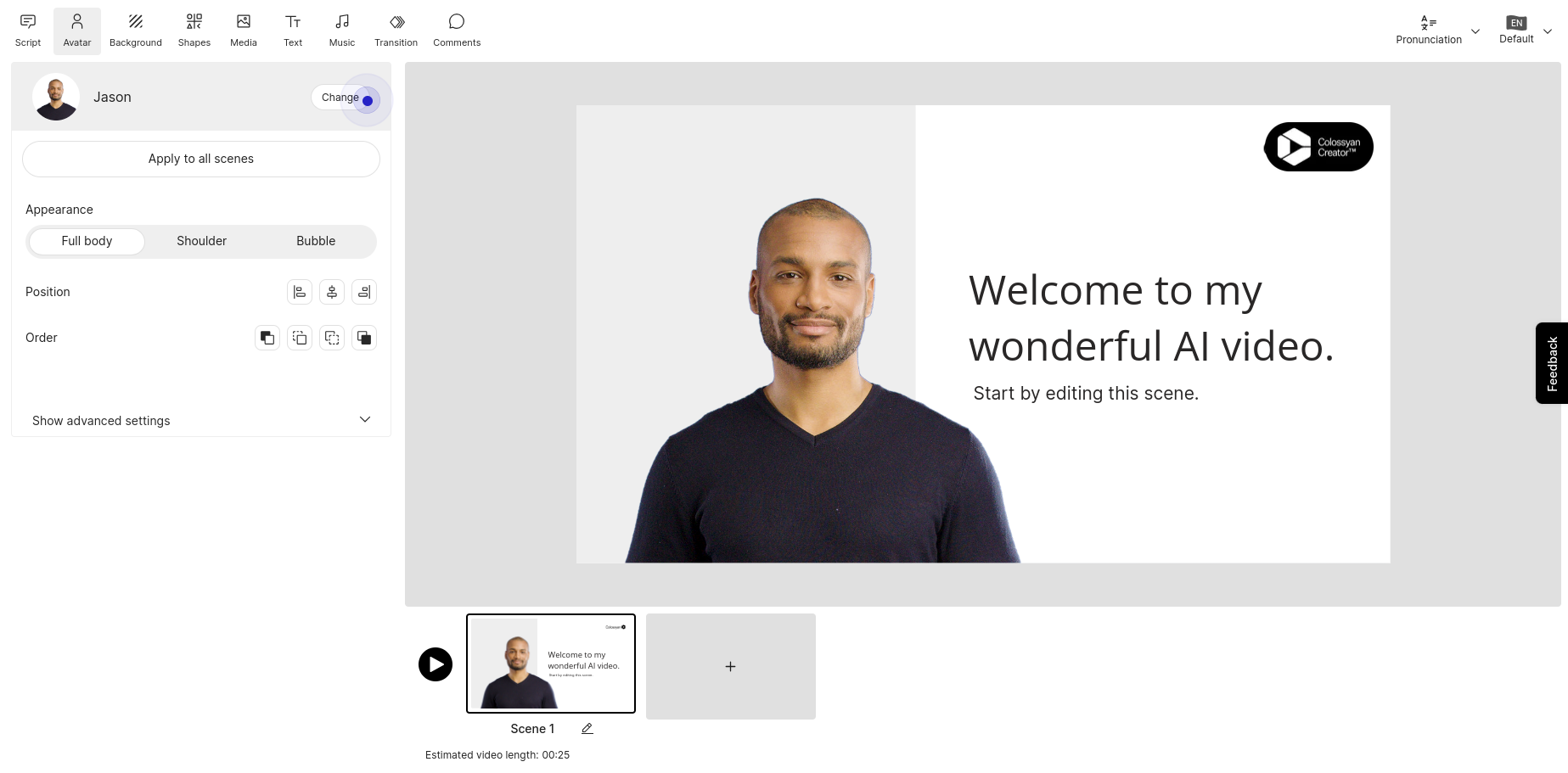Play the video preview
The image size is (1568, 773).
pyautogui.click(x=436, y=664)
